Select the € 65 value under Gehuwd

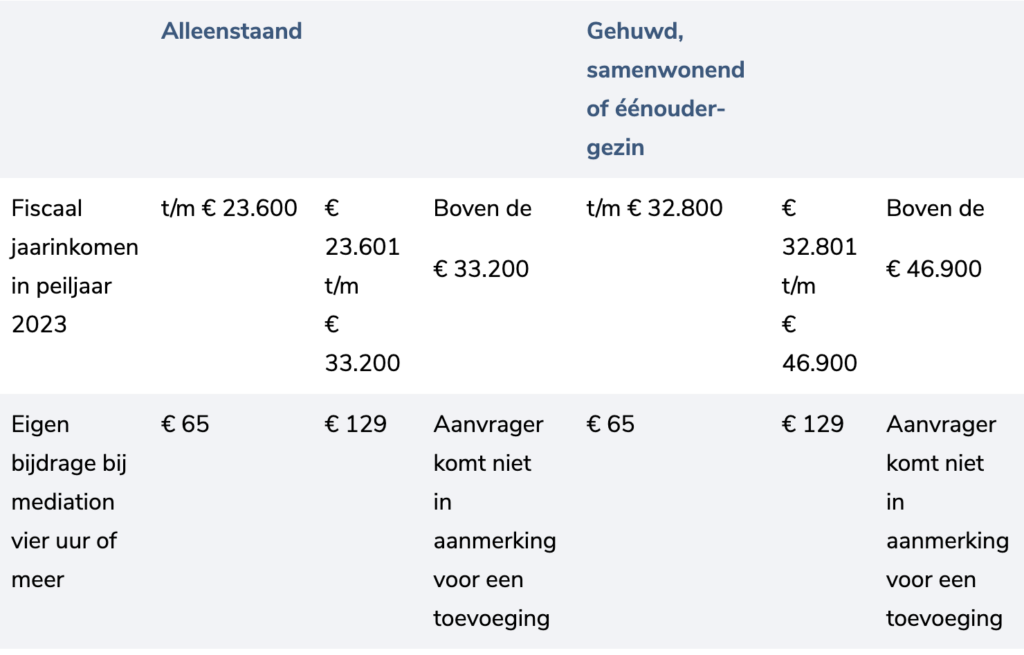tap(610, 424)
